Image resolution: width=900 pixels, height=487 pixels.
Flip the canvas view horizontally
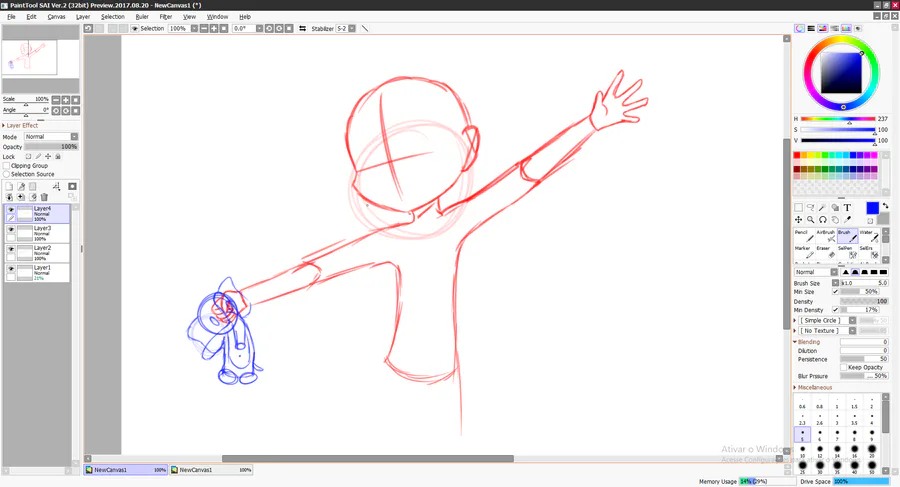click(302, 28)
